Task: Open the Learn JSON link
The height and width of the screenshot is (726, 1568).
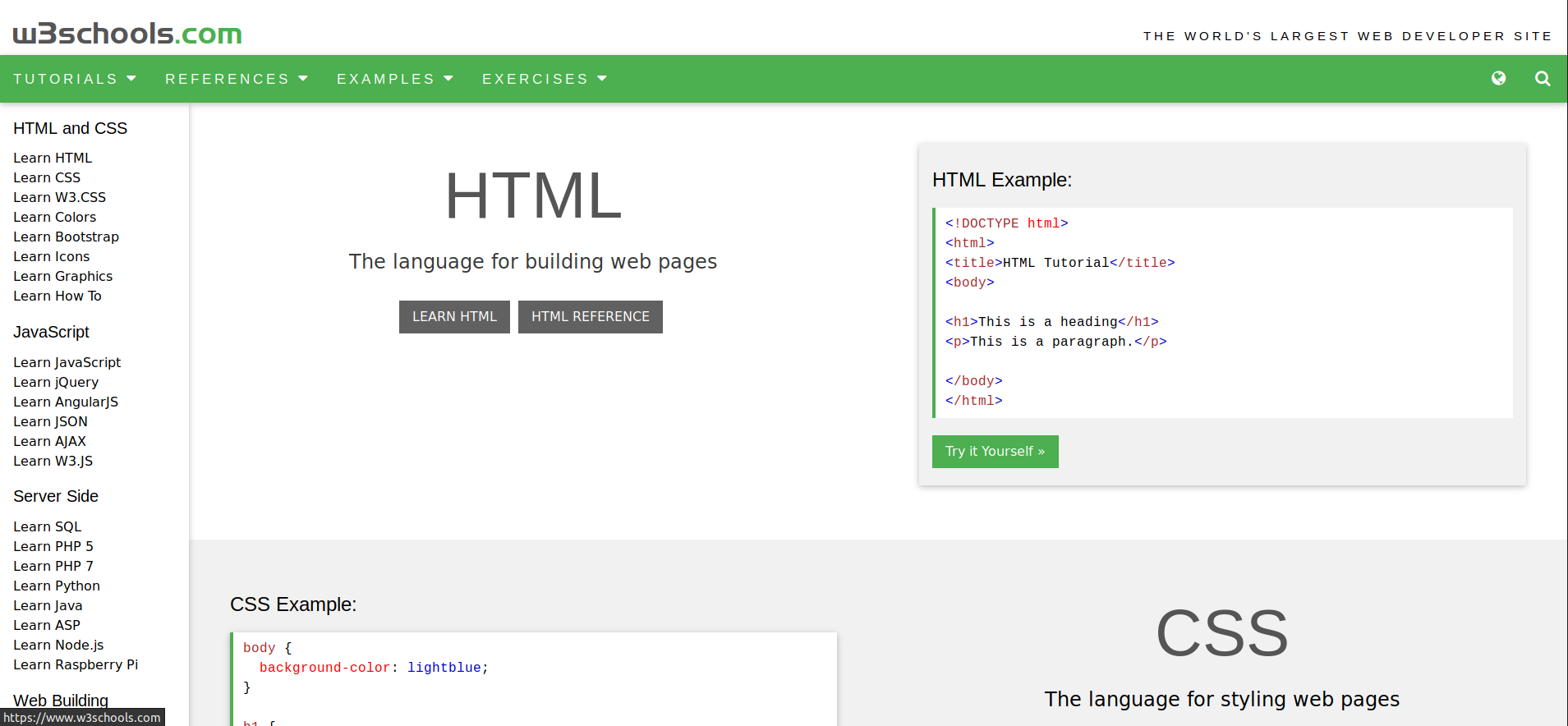Action: [x=50, y=421]
